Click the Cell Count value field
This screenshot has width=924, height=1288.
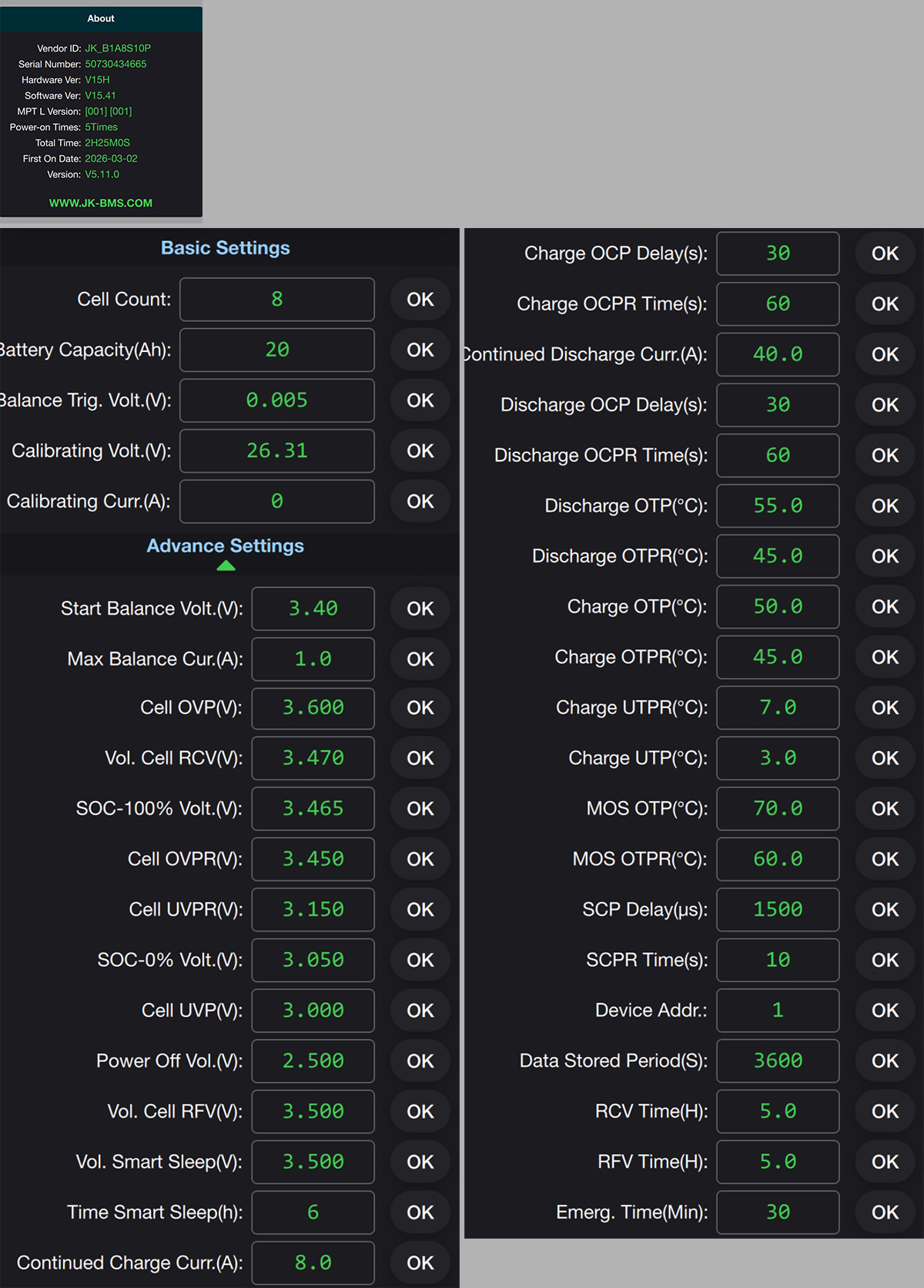(x=277, y=300)
